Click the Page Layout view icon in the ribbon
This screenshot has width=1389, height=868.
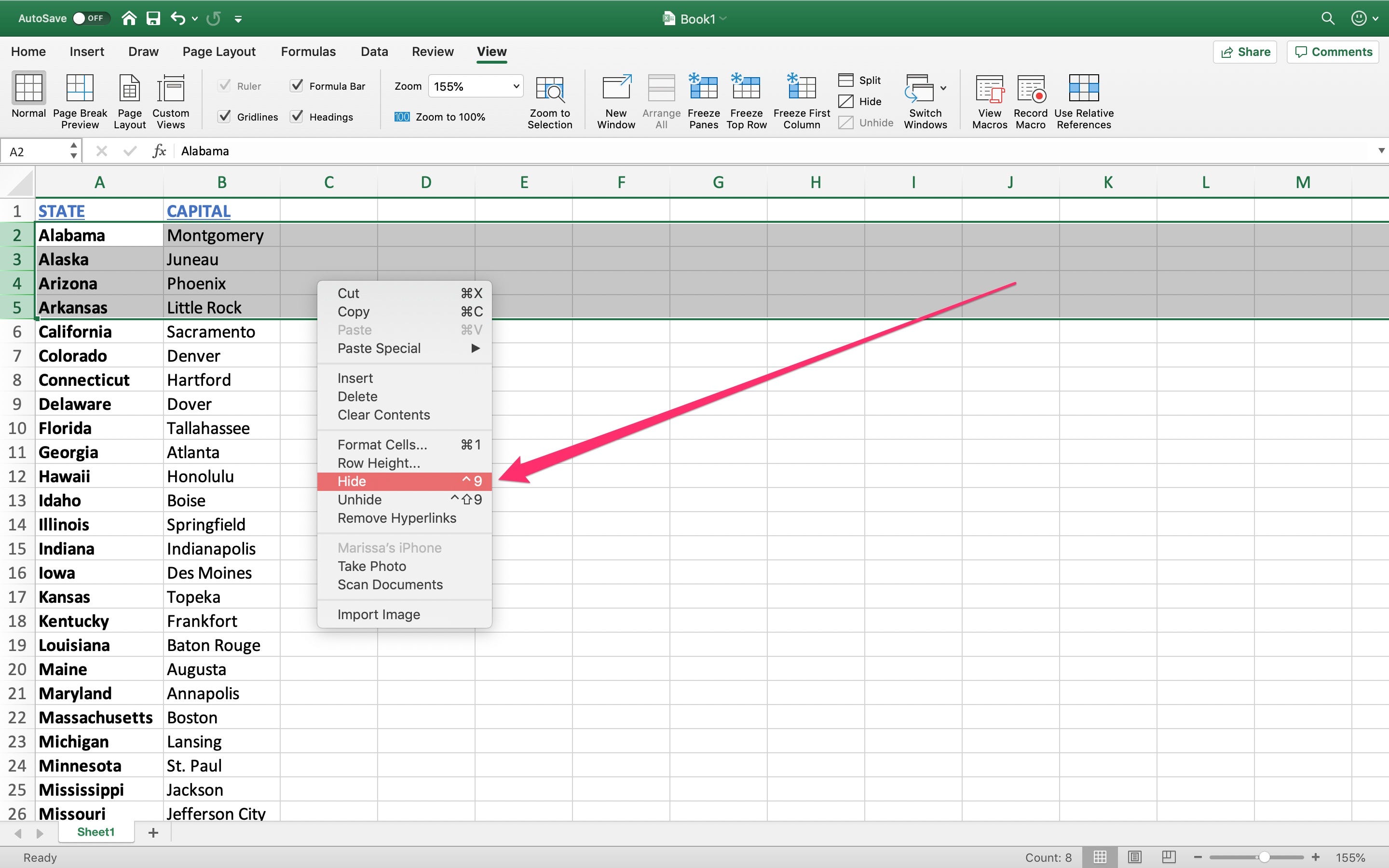click(x=129, y=88)
